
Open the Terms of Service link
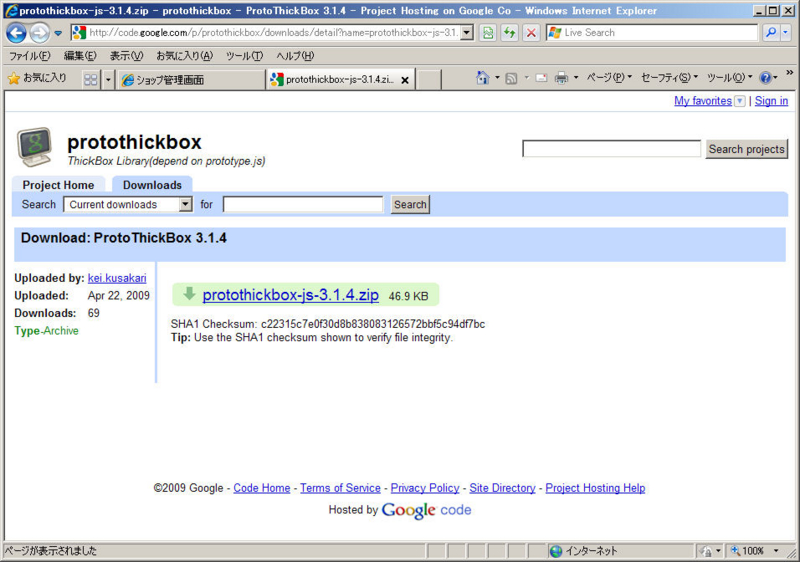coord(340,488)
